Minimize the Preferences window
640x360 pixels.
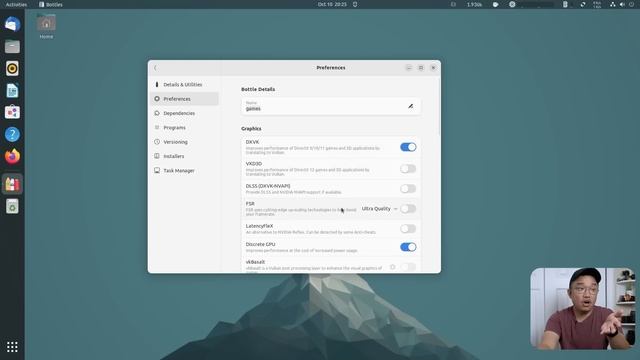coord(409,68)
